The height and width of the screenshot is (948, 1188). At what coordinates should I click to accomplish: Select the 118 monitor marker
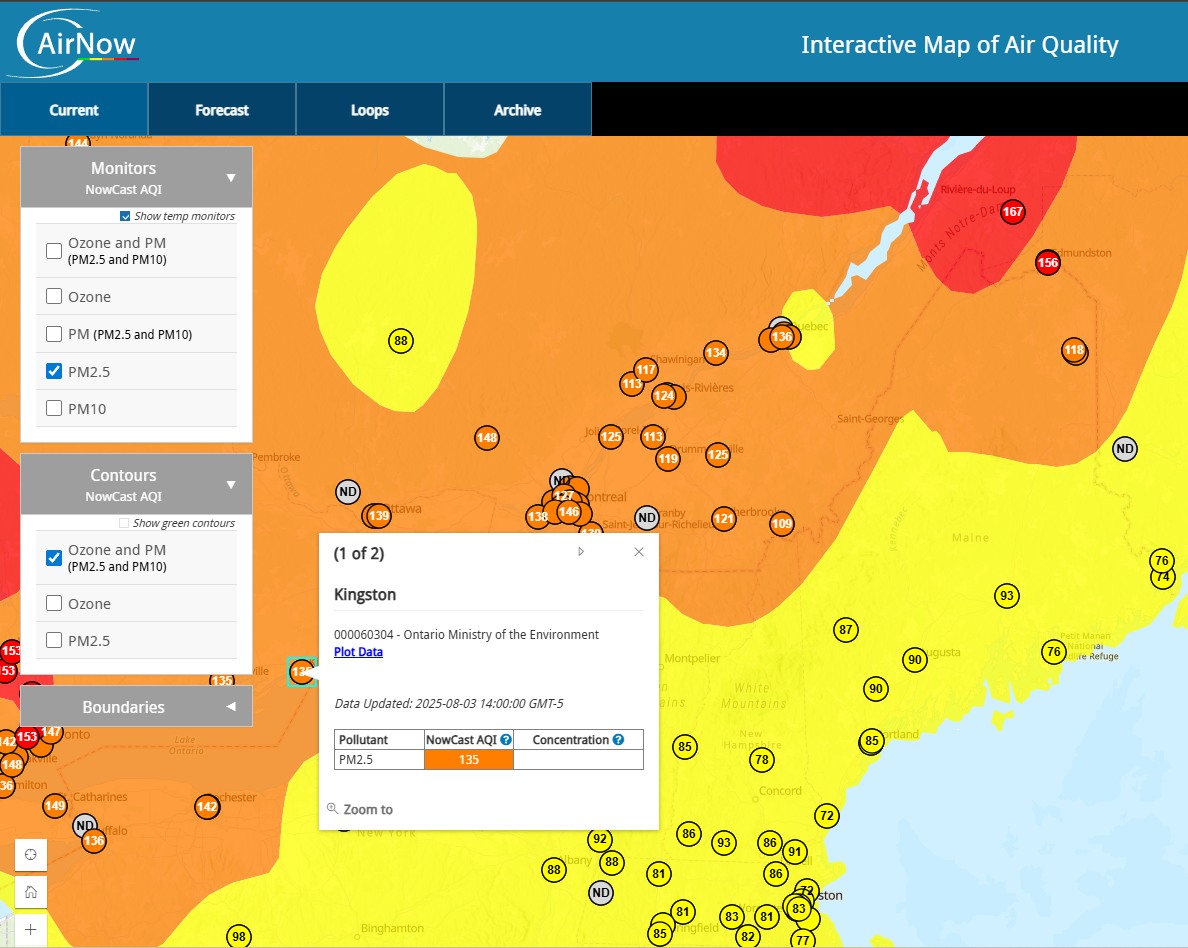tap(1074, 350)
